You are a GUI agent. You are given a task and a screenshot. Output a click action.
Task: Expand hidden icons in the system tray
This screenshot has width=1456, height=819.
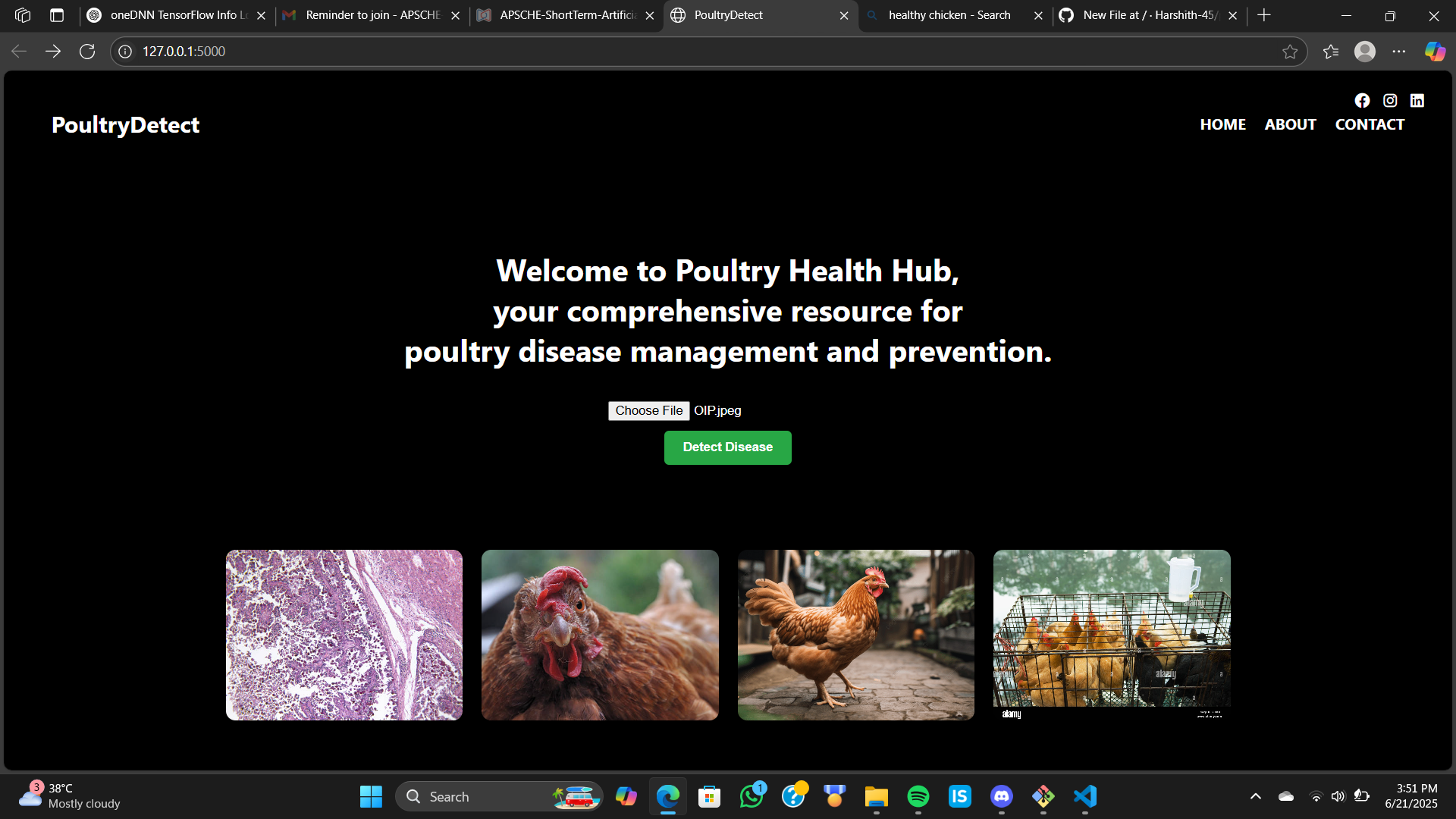1256,796
